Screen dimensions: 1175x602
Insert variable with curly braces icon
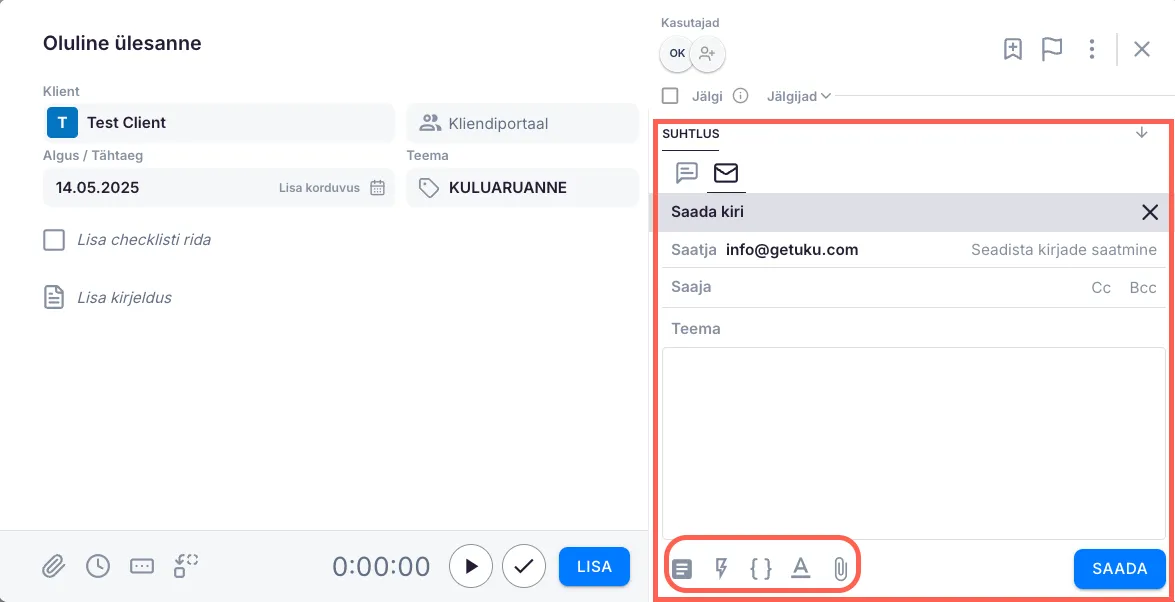point(760,569)
